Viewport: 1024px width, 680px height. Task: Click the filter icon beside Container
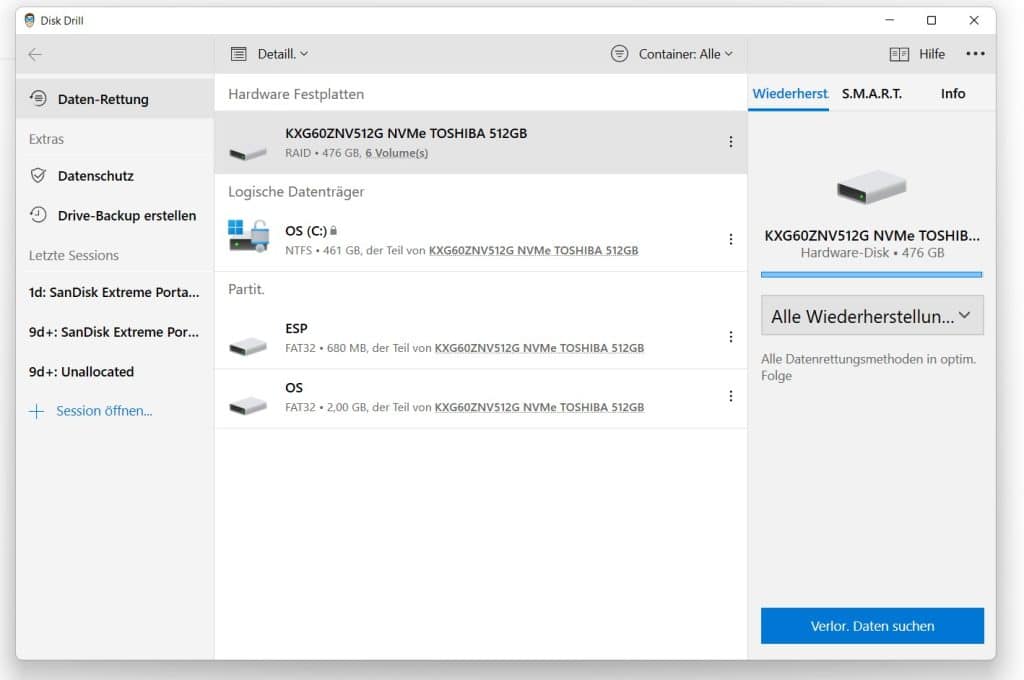(619, 54)
